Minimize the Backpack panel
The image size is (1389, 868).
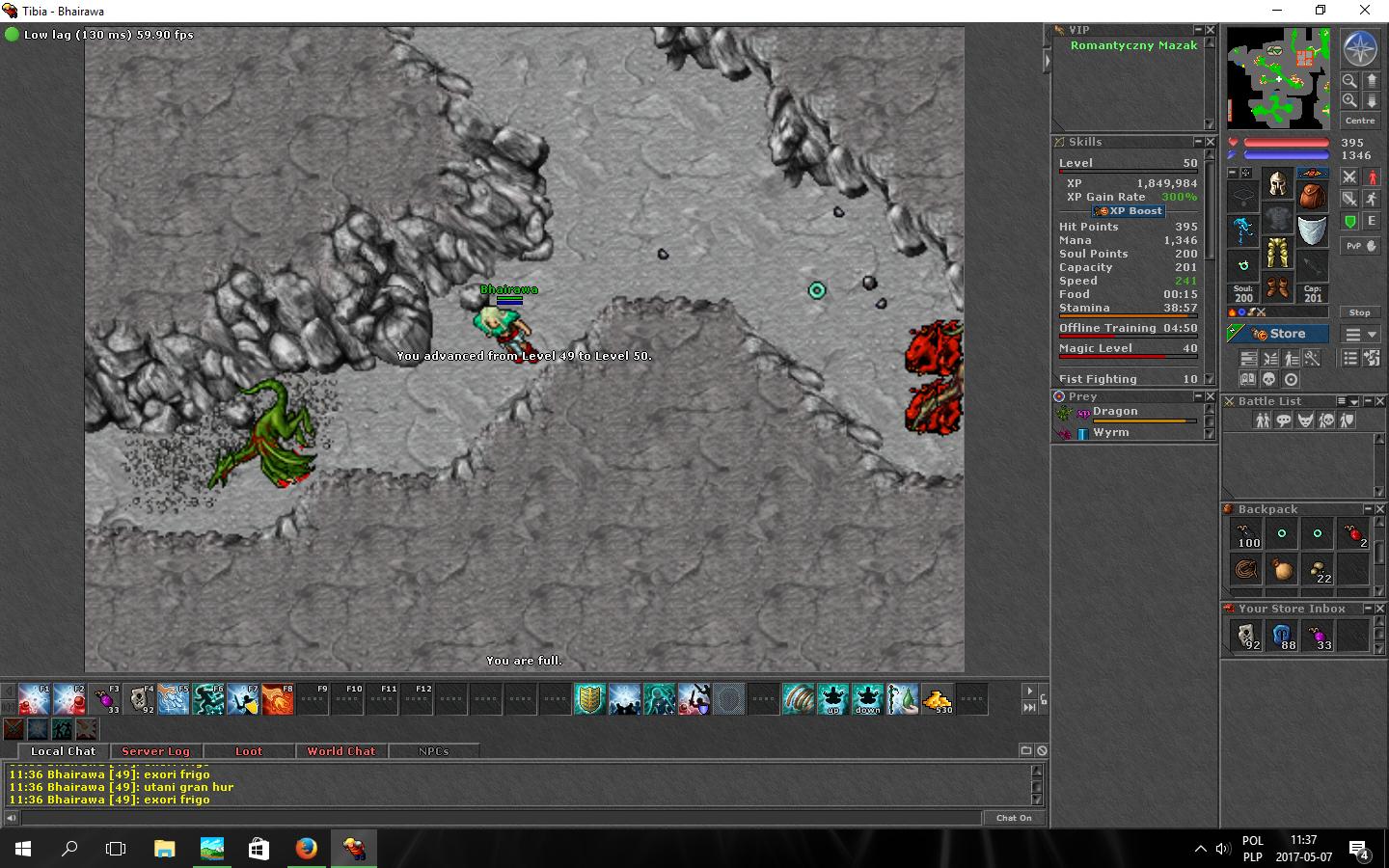(1368, 509)
